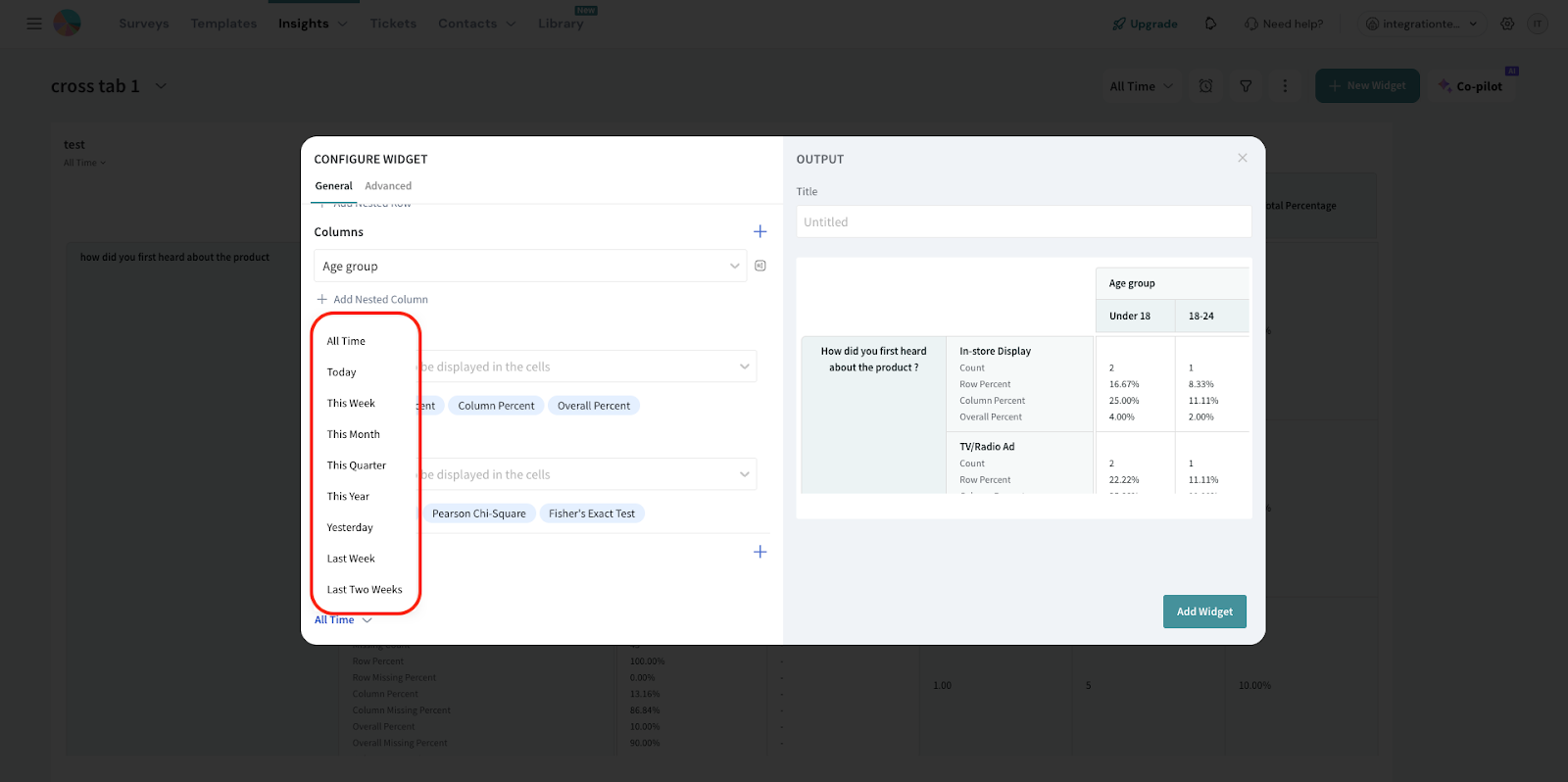Click the plus icon below statistics chips

click(759, 552)
